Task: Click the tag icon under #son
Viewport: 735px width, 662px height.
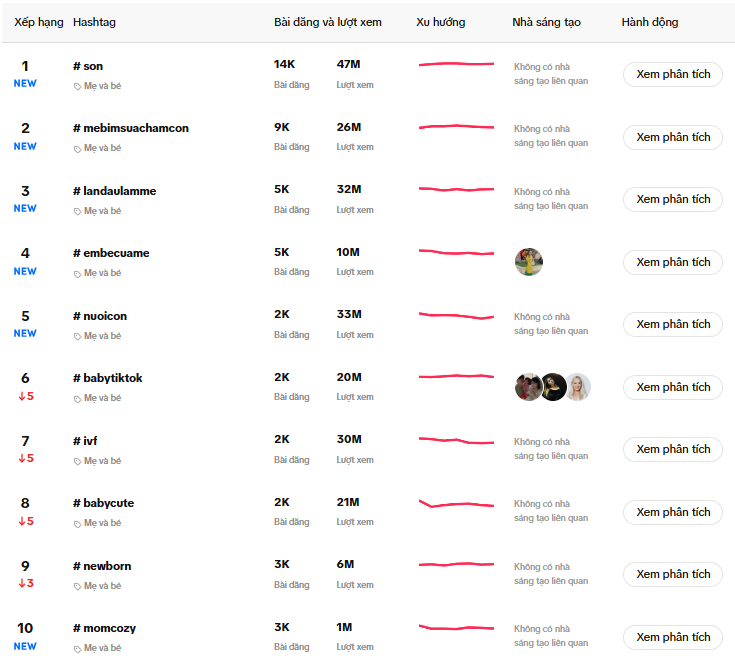Action: (78, 86)
